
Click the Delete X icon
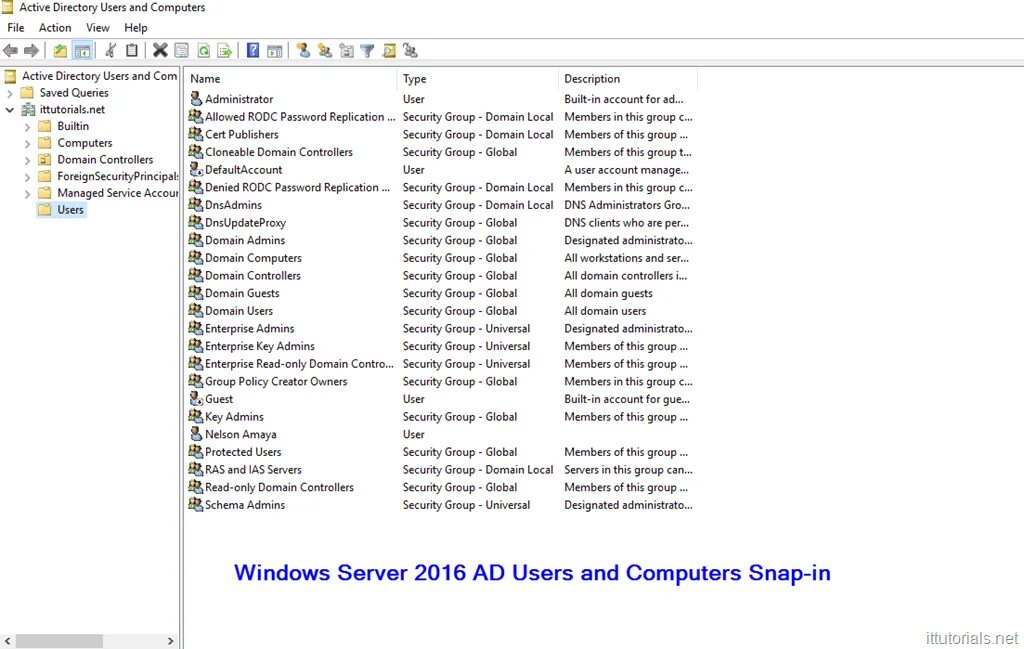click(160, 50)
